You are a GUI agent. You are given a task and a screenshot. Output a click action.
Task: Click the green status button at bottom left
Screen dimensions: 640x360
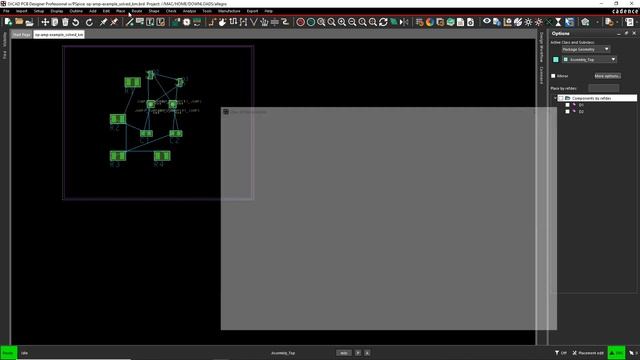[8, 353]
